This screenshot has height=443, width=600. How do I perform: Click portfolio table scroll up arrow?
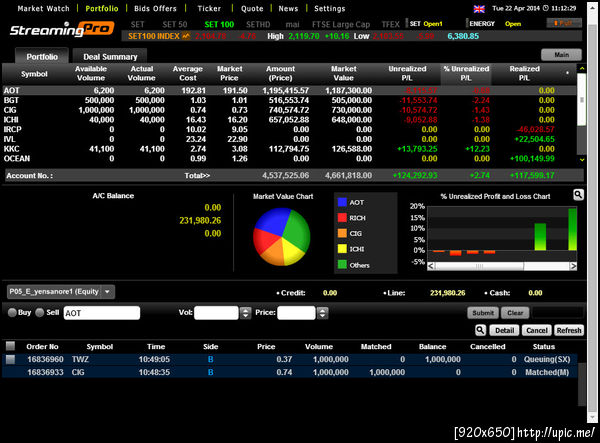(x=582, y=68)
